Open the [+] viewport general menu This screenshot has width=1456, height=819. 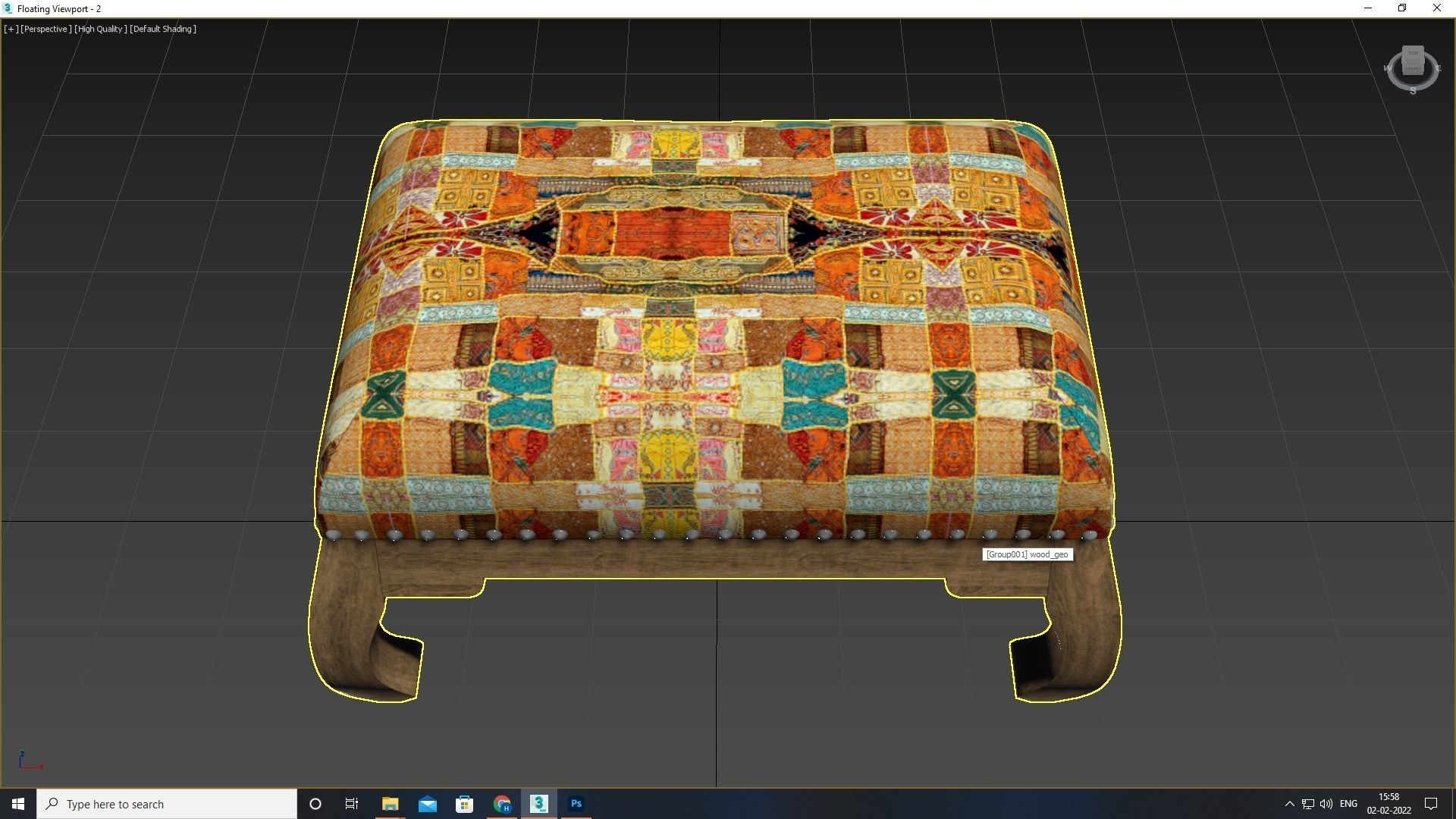coord(11,29)
